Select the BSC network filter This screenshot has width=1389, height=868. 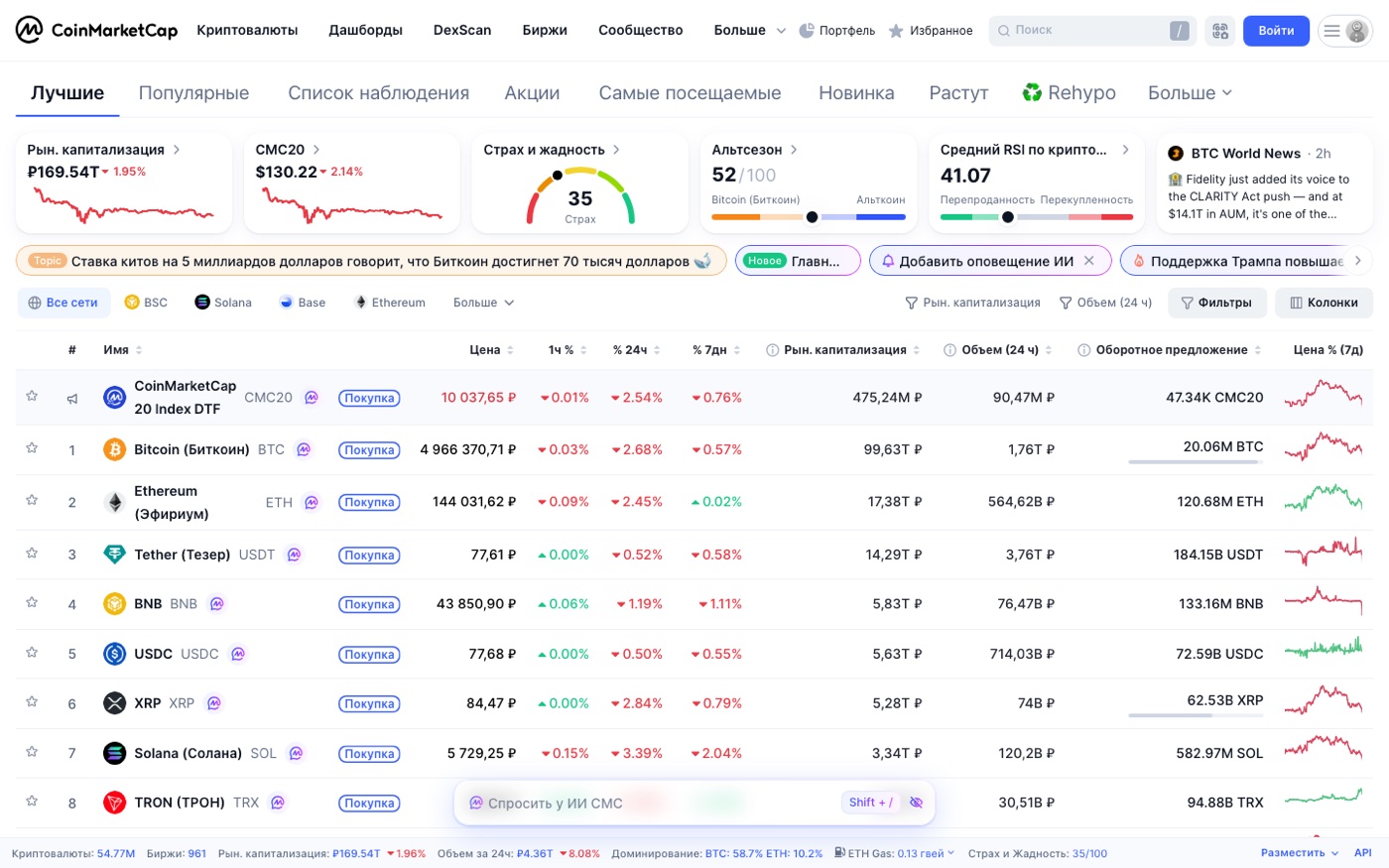pos(146,303)
